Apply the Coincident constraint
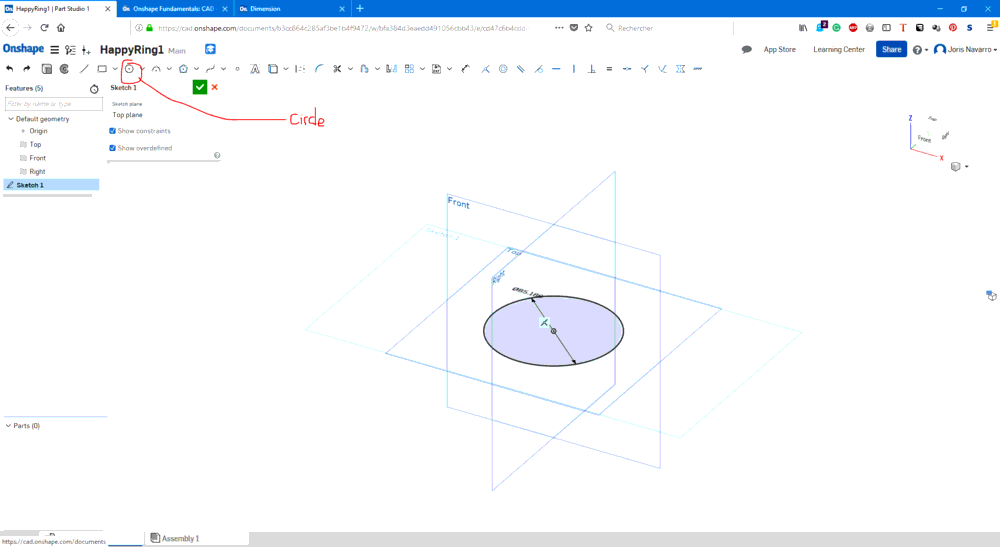 click(x=485, y=69)
